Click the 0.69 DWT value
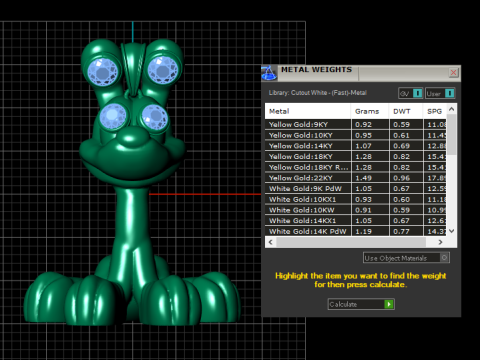The height and width of the screenshot is (360, 480). point(401,146)
